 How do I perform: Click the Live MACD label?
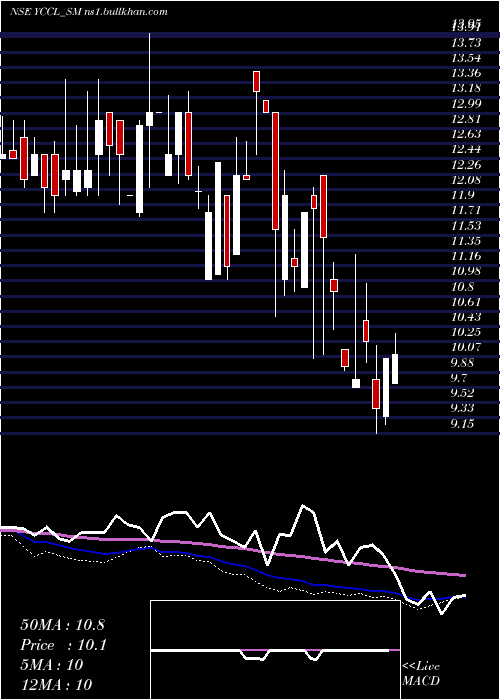[421, 674]
